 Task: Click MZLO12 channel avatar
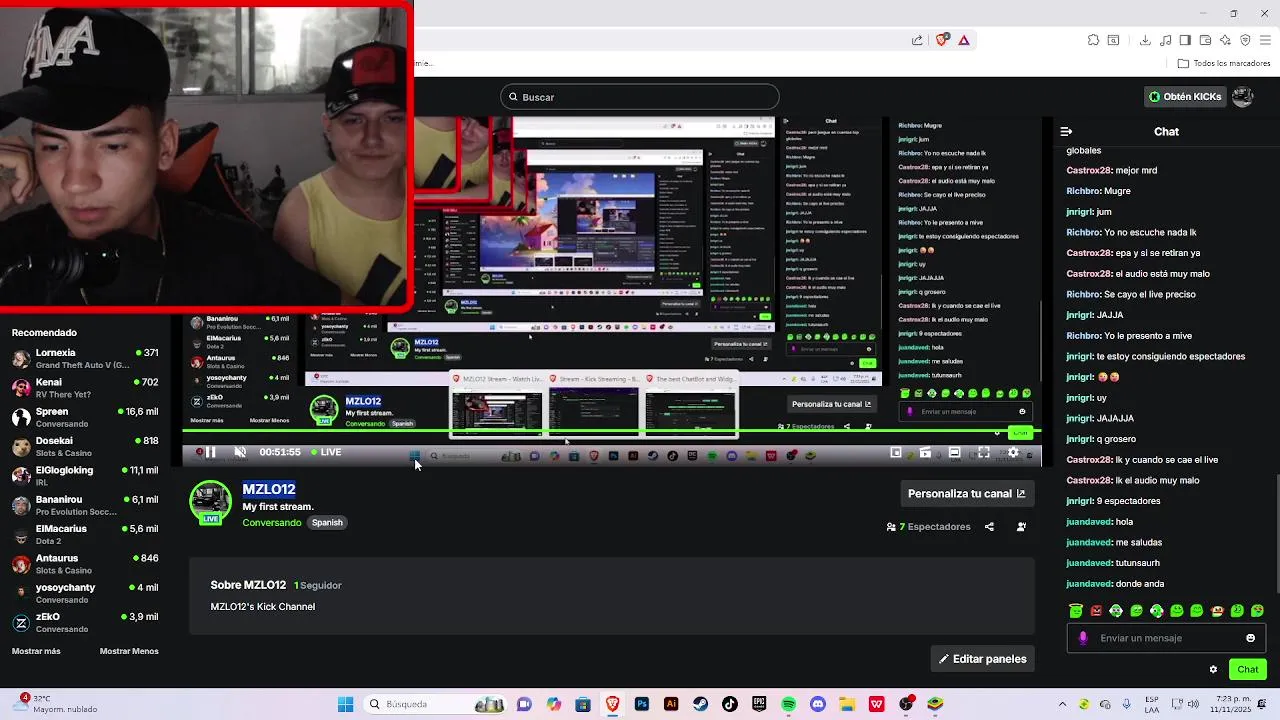(210, 502)
